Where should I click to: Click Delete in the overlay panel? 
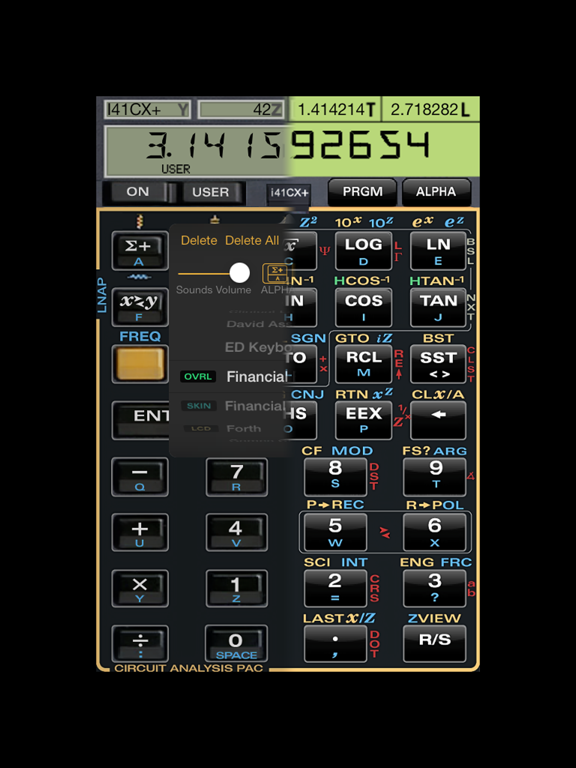(x=199, y=240)
